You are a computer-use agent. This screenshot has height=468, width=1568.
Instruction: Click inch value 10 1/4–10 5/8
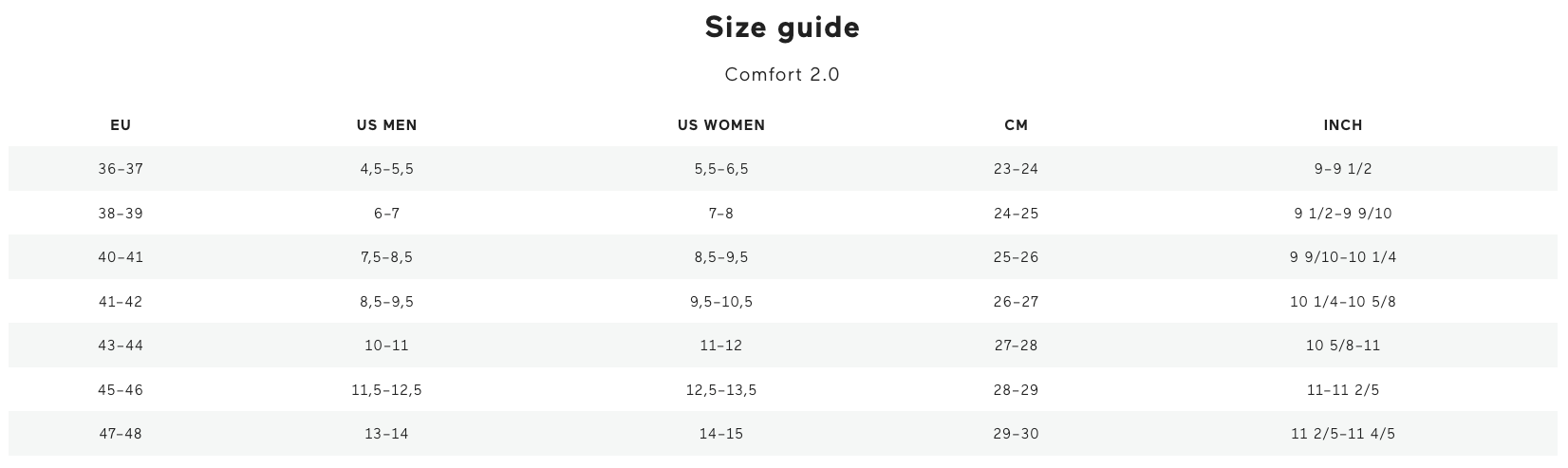click(x=1343, y=302)
